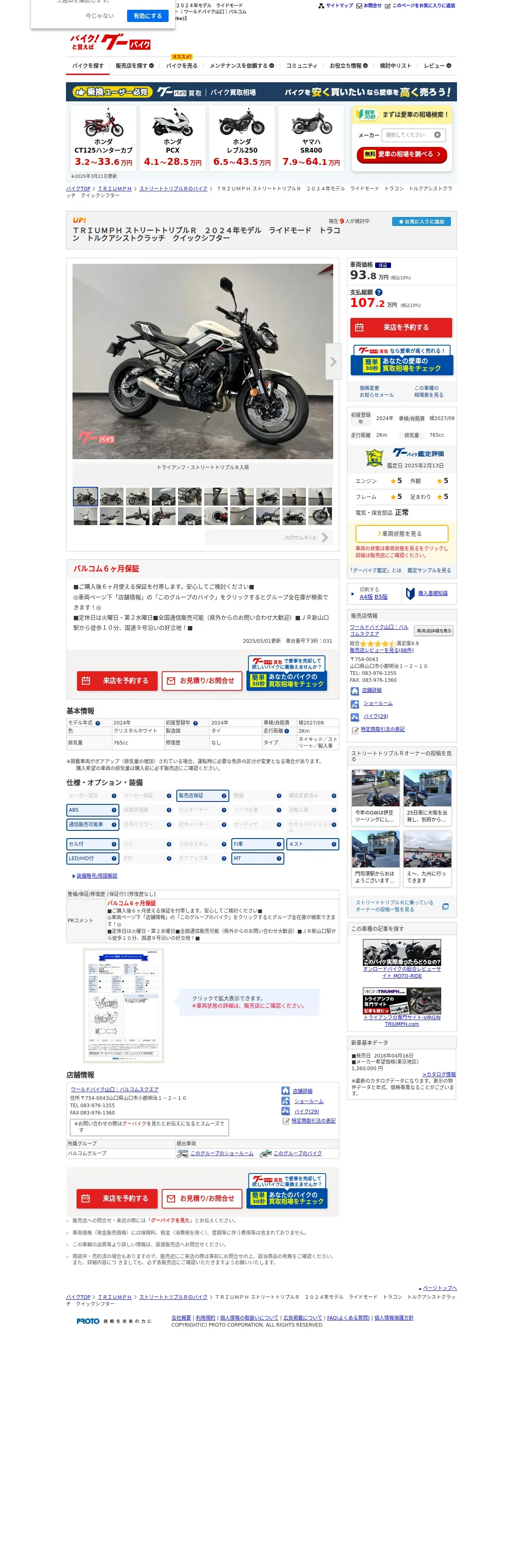
Task: Open the コミュニティ navigation tab
Action: (x=301, y=66)
